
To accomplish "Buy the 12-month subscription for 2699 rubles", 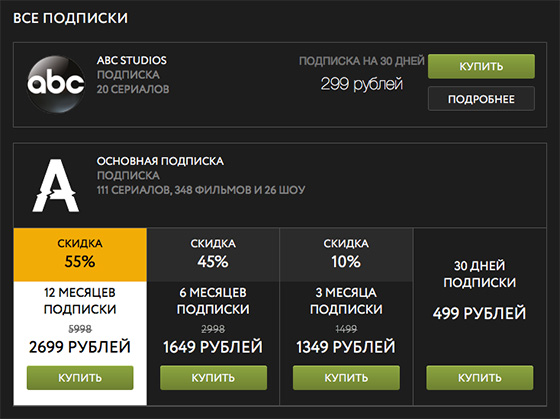I will (80, 378).
